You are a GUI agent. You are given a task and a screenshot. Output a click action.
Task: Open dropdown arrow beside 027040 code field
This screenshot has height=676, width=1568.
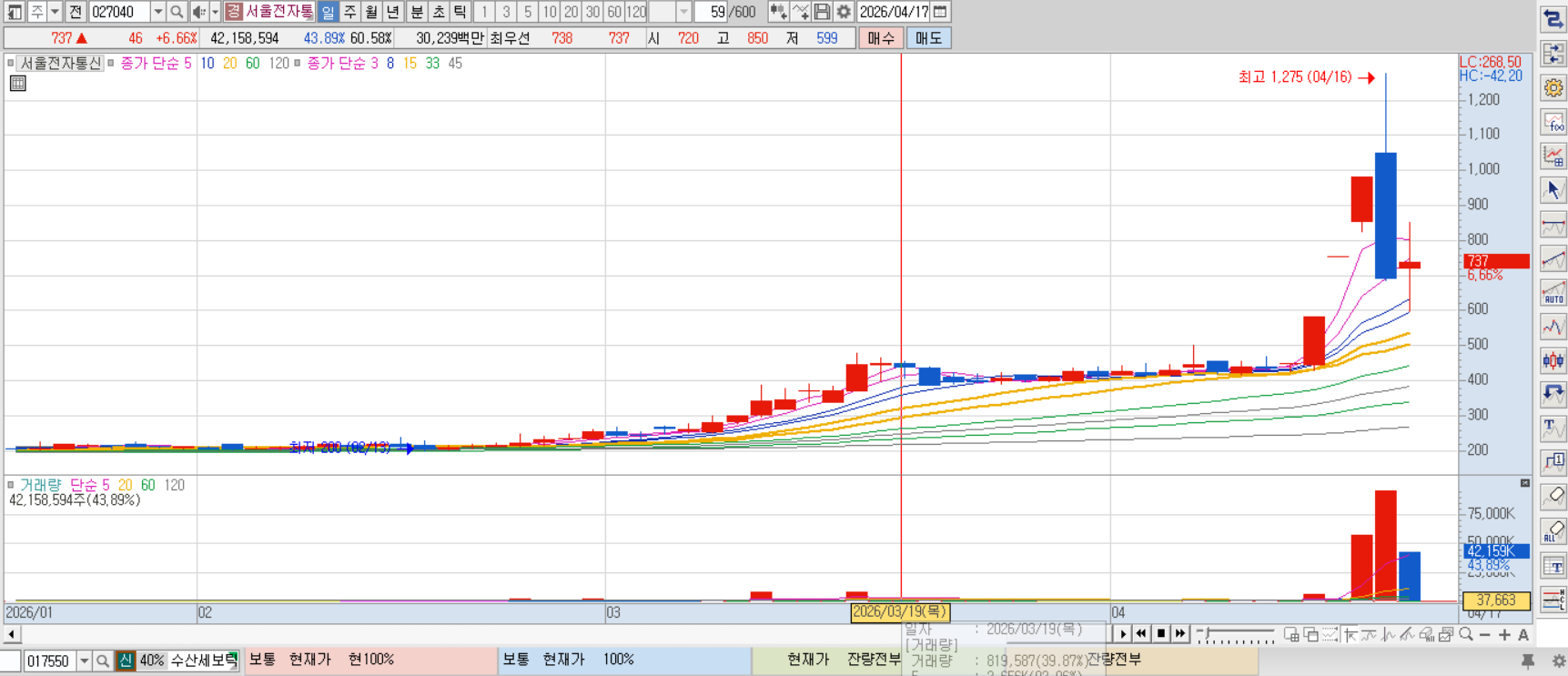pyautogui.click(x=158, y=12)
